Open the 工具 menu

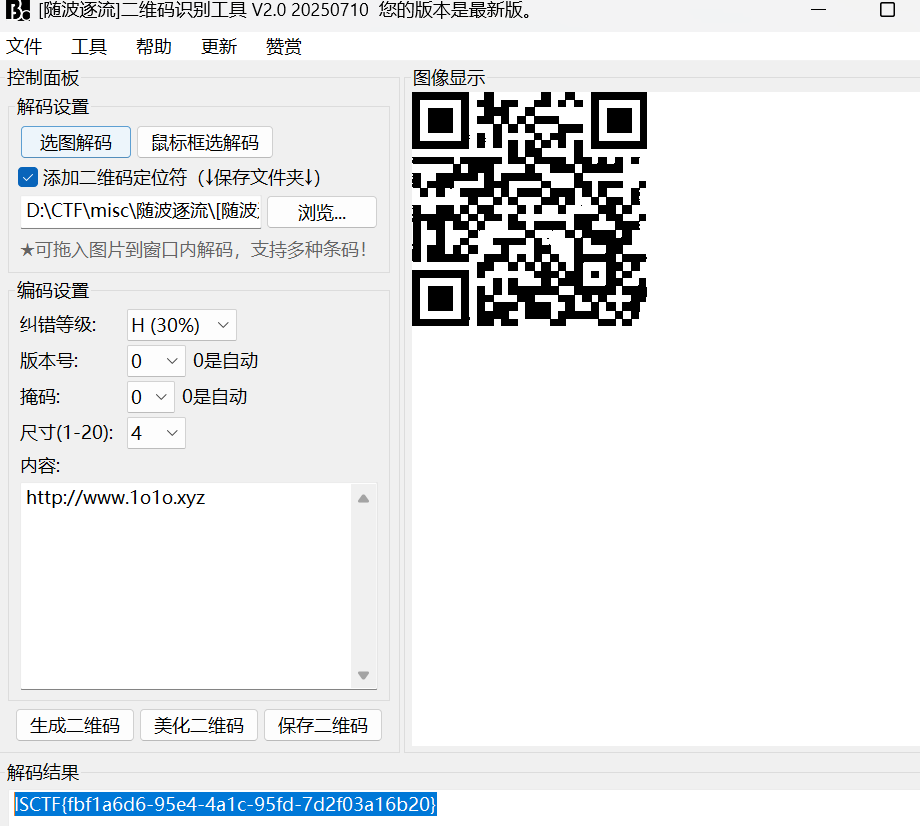[x=89, y=47]
